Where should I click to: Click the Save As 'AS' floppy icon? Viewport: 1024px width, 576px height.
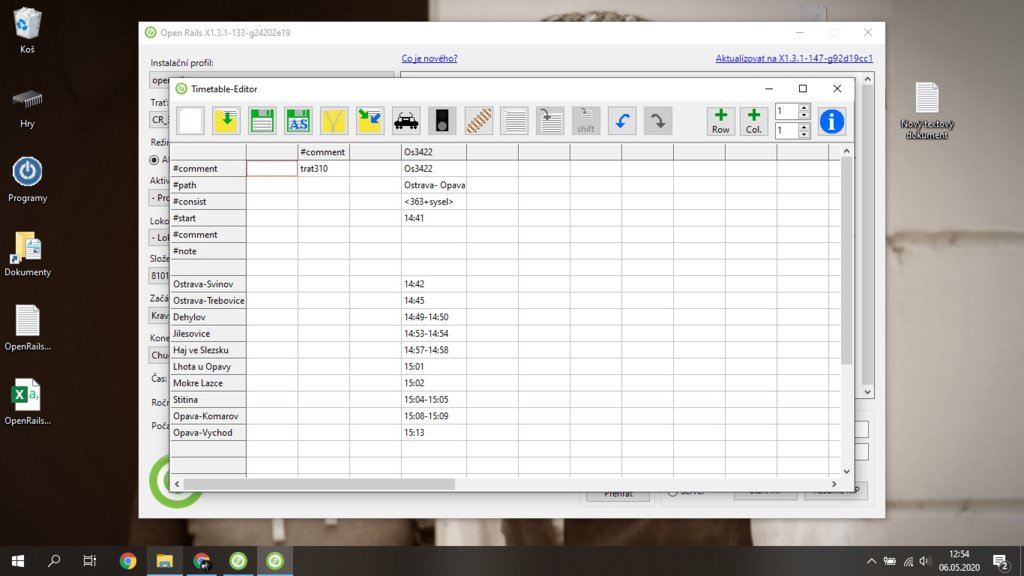click(298, 121)
